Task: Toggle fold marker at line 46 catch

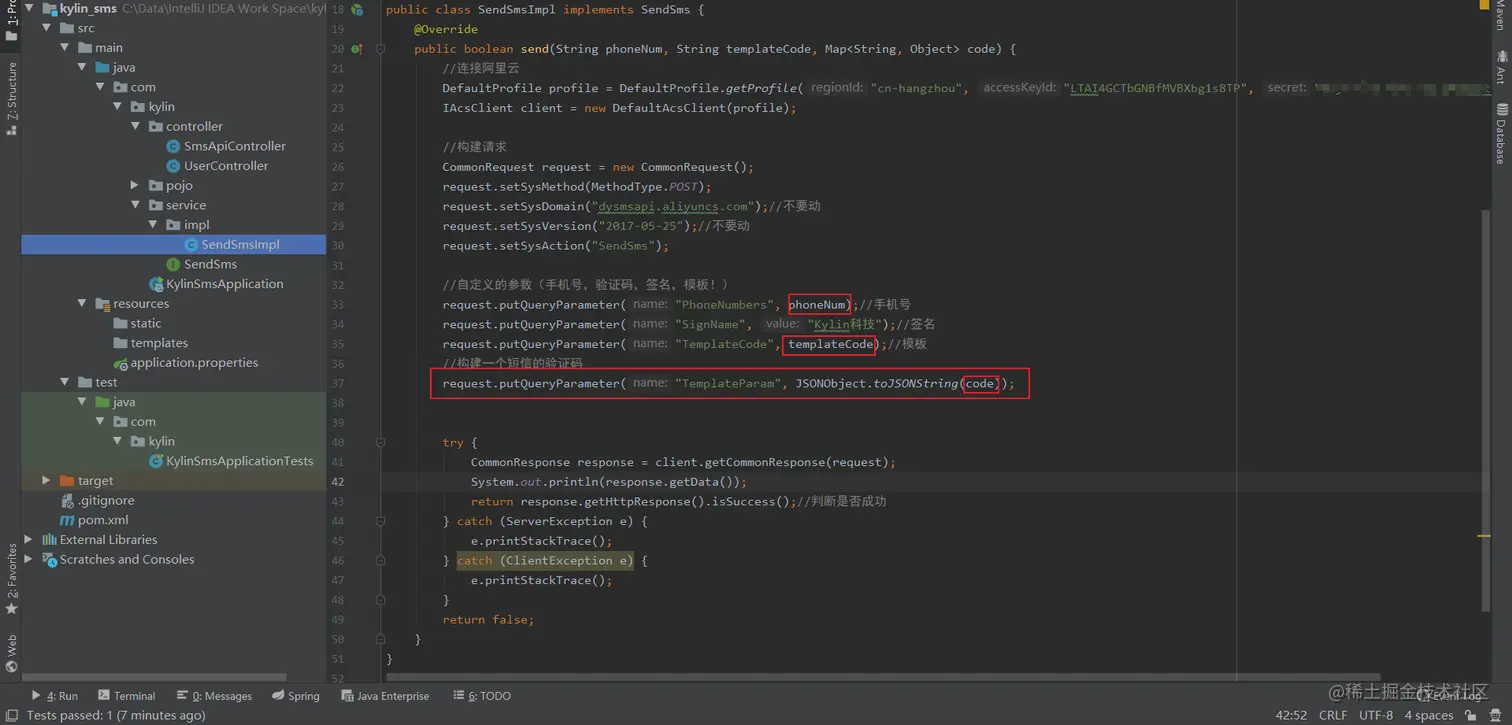Action: [x=380, y=560]
